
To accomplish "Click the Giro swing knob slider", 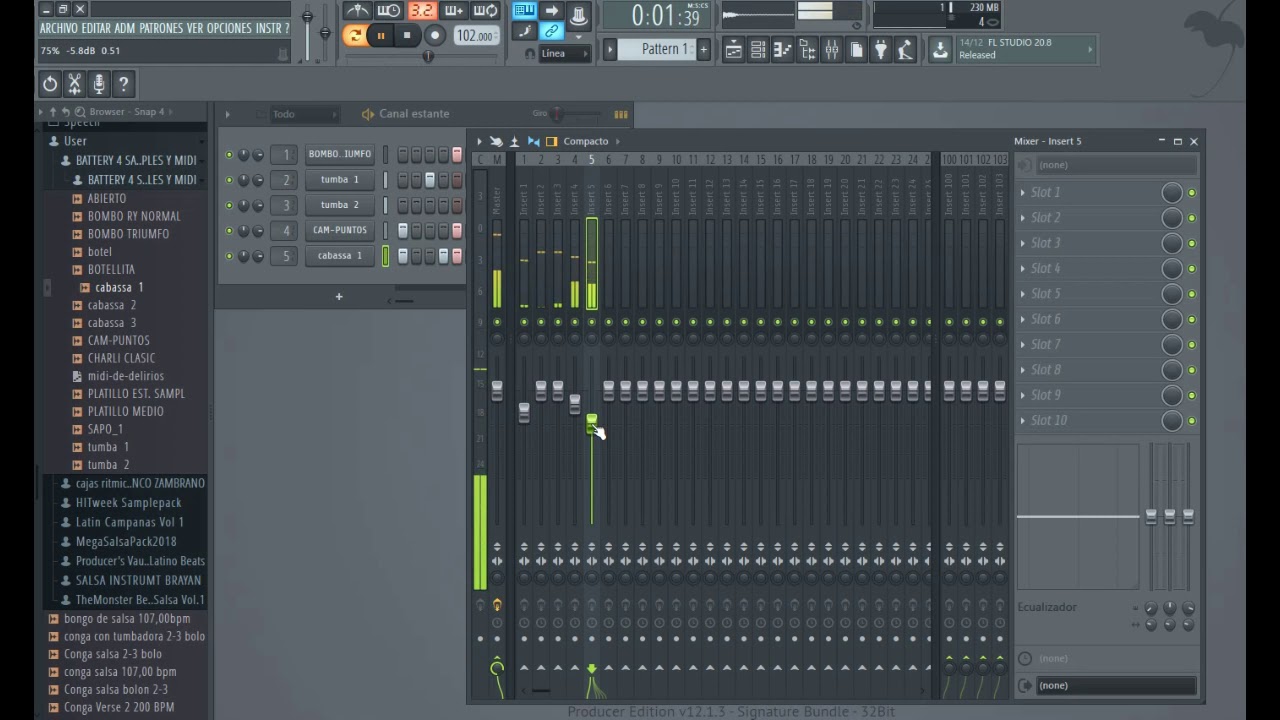I will pyautogui.click(x=557, y=114).
